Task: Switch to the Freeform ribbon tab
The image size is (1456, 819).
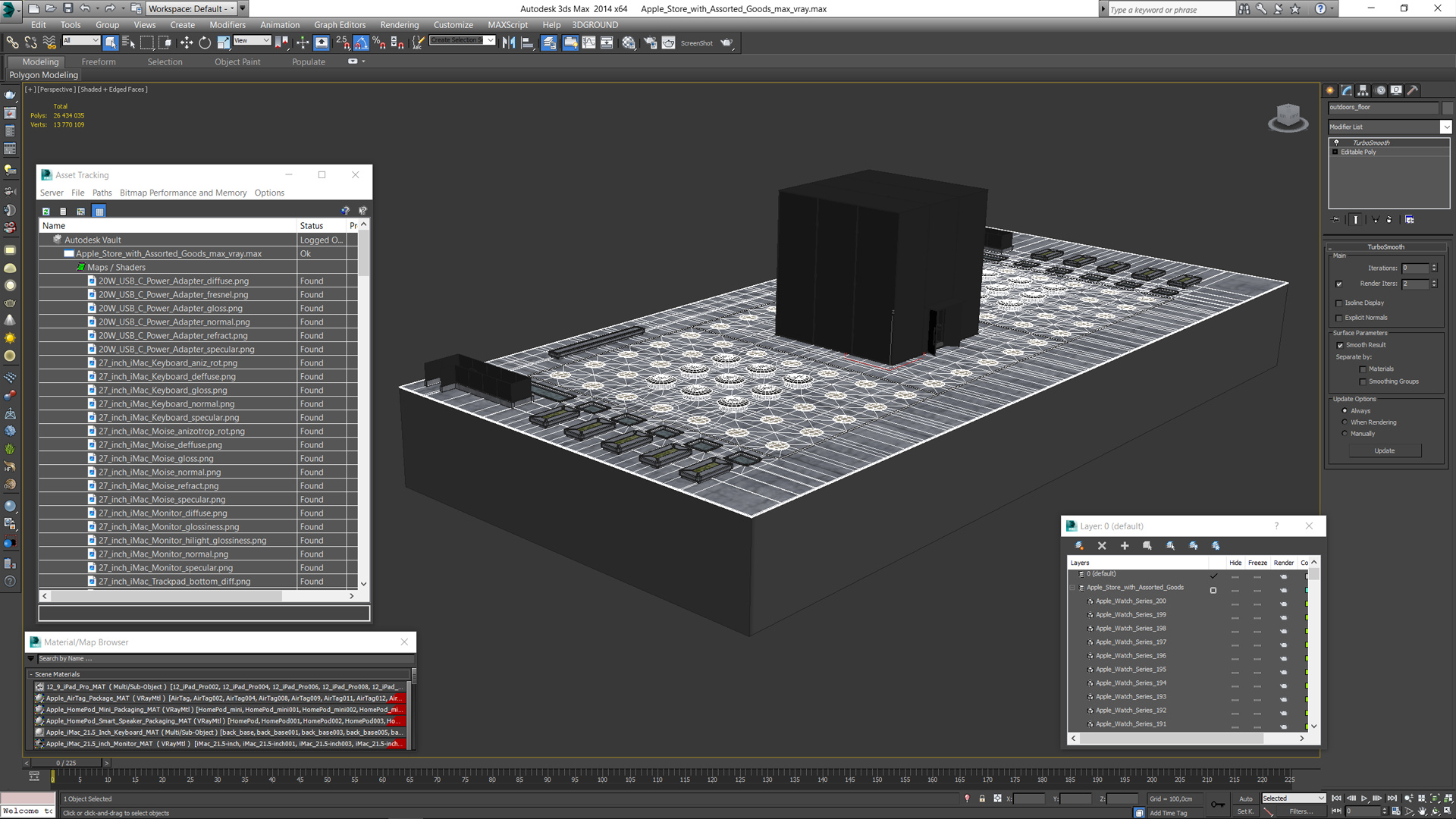Action: point(99,62)
